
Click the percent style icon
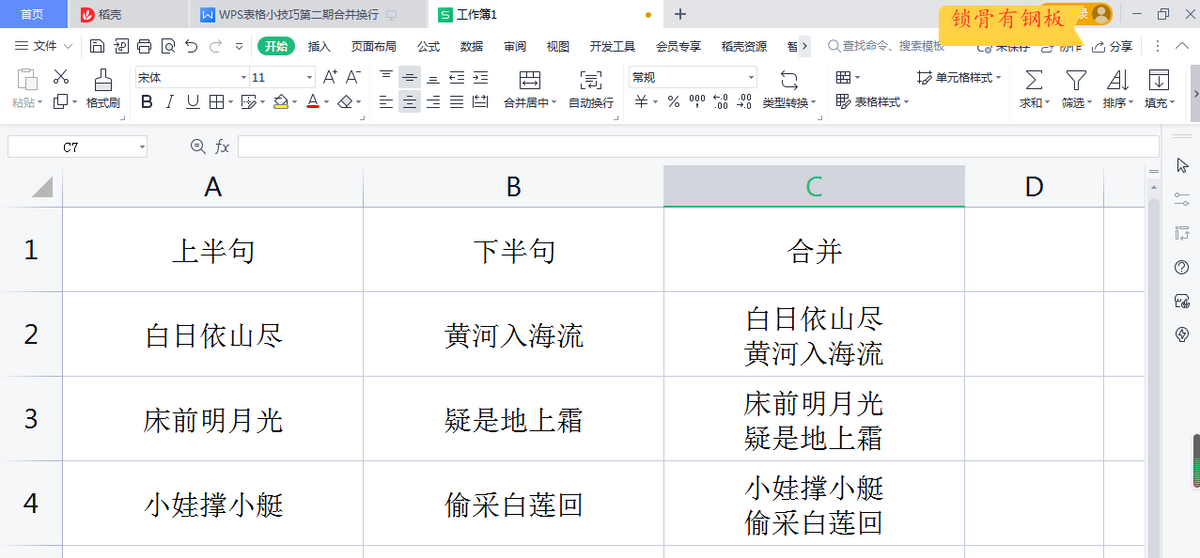[673, 101]
